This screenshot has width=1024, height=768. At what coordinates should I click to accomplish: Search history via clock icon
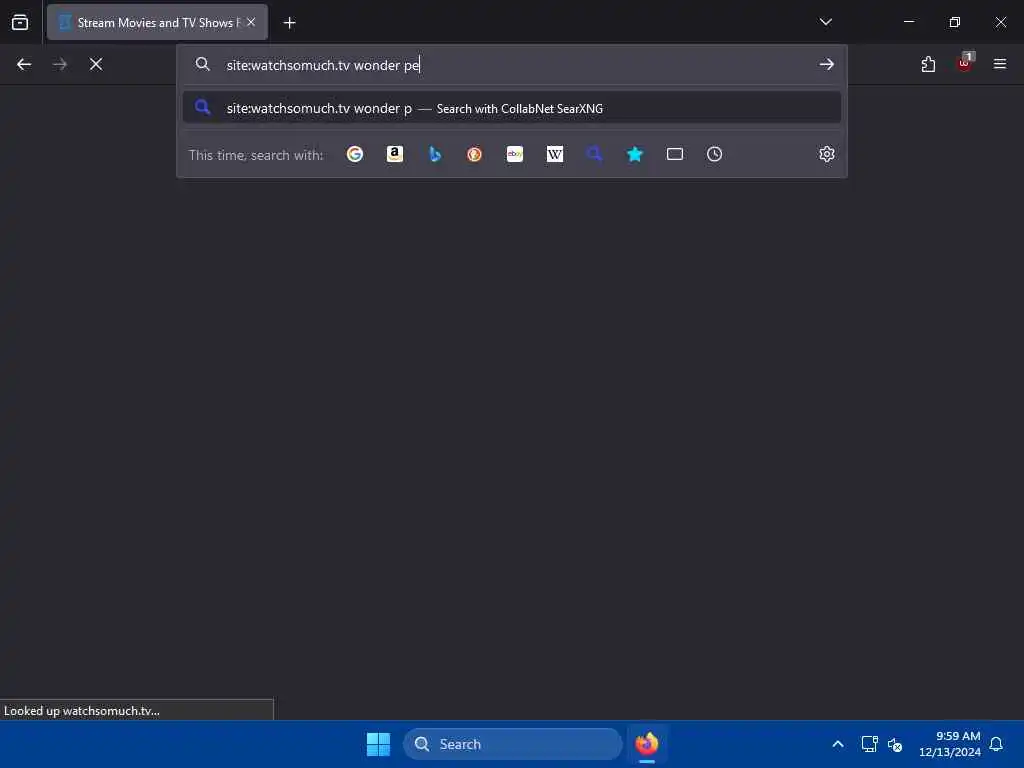(714, 154)
